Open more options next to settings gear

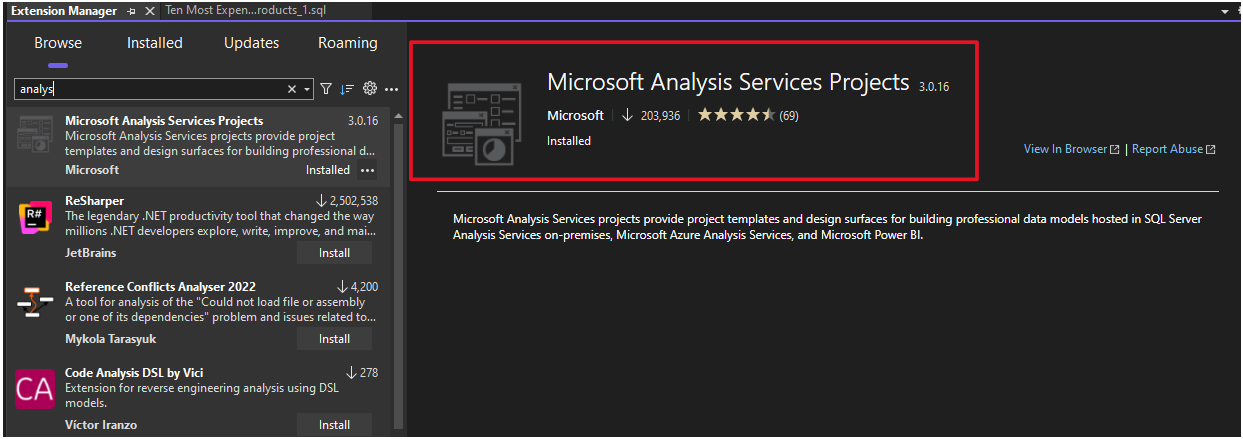(391, 89)
